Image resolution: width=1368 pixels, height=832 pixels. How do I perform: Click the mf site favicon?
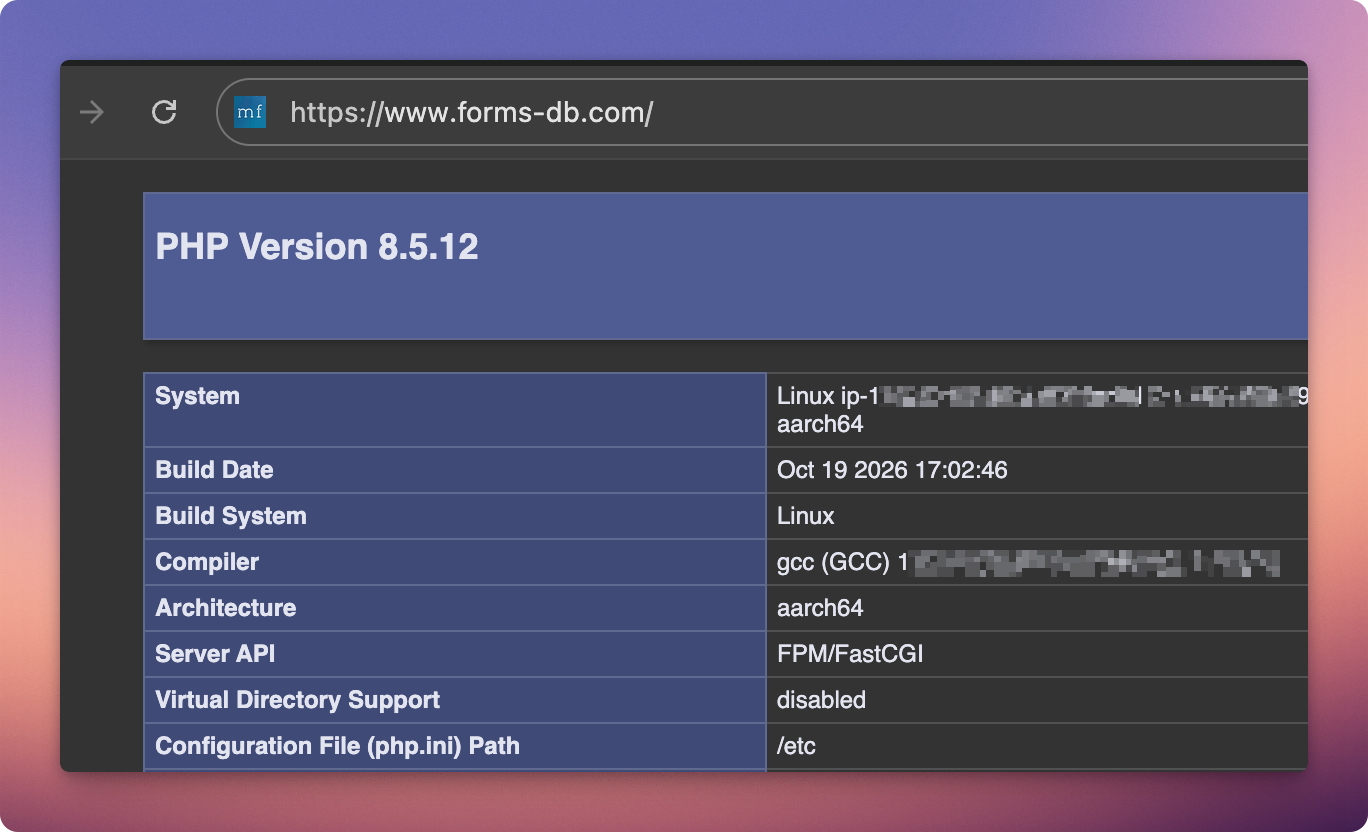(x=250, y=112)
